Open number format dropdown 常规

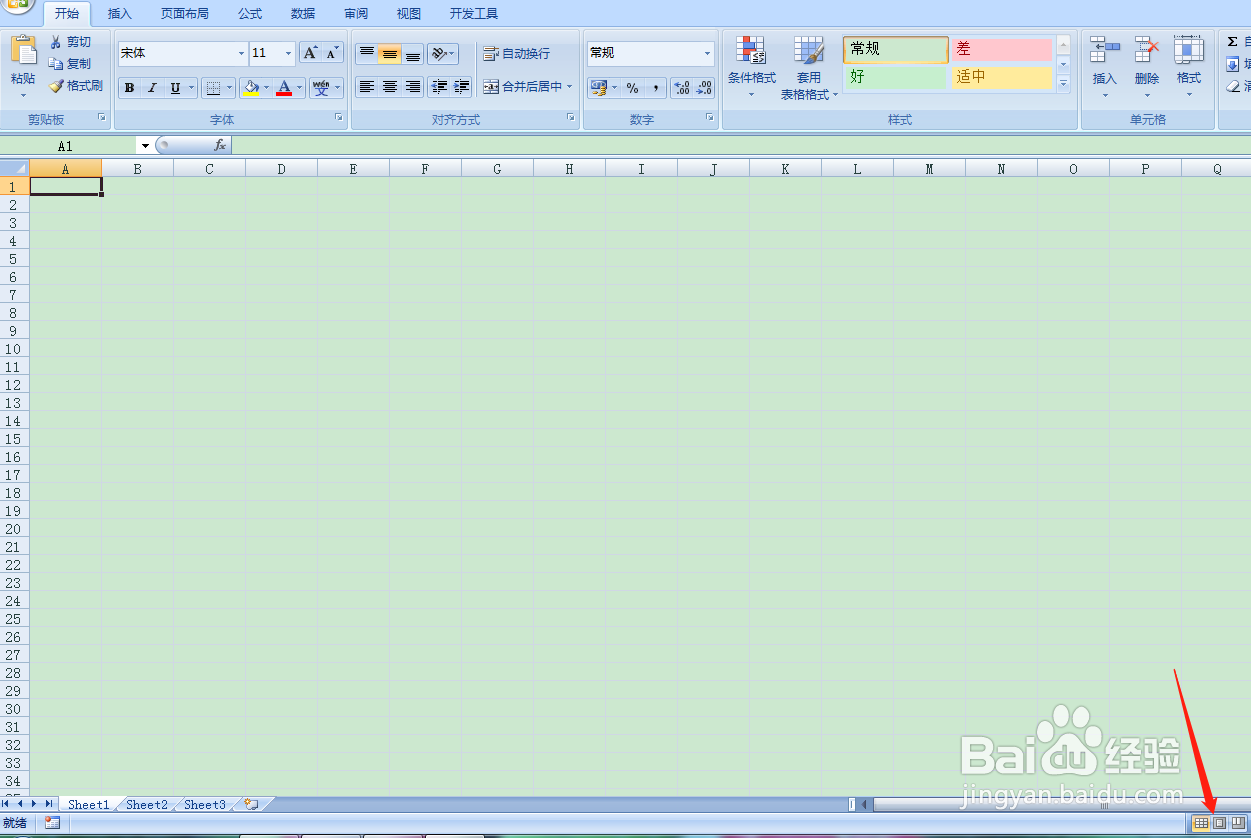708,53
